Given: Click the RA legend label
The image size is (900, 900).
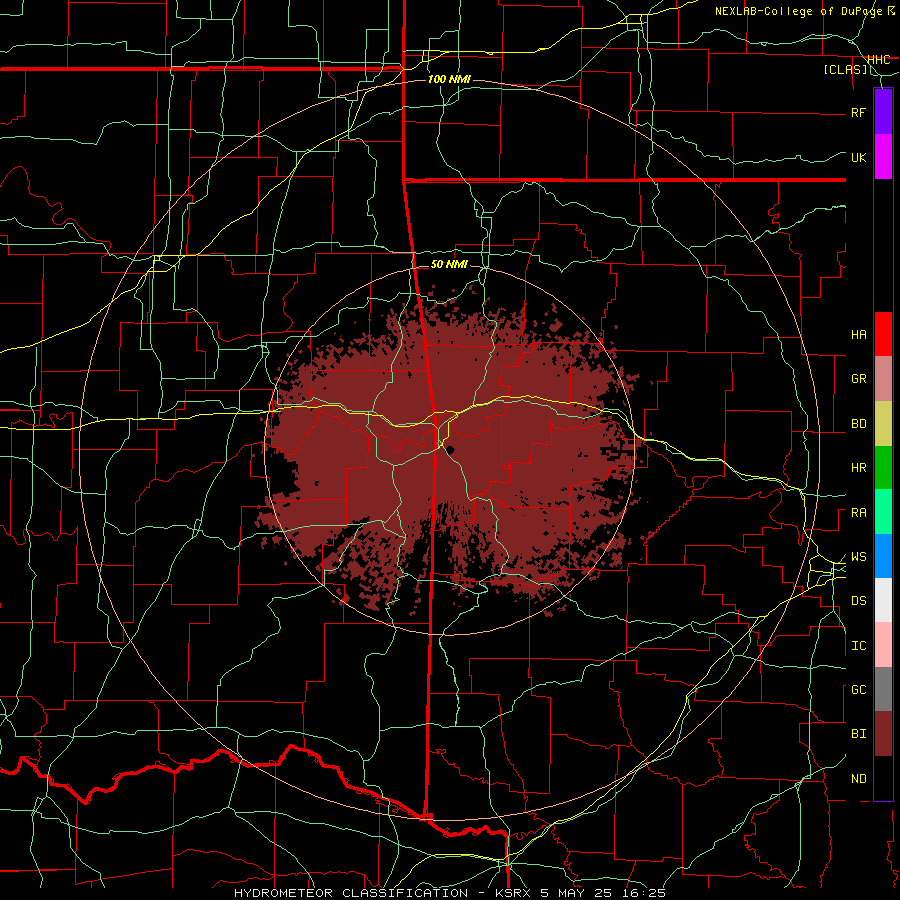Looking at the screenshot, I should pos(858,513).
